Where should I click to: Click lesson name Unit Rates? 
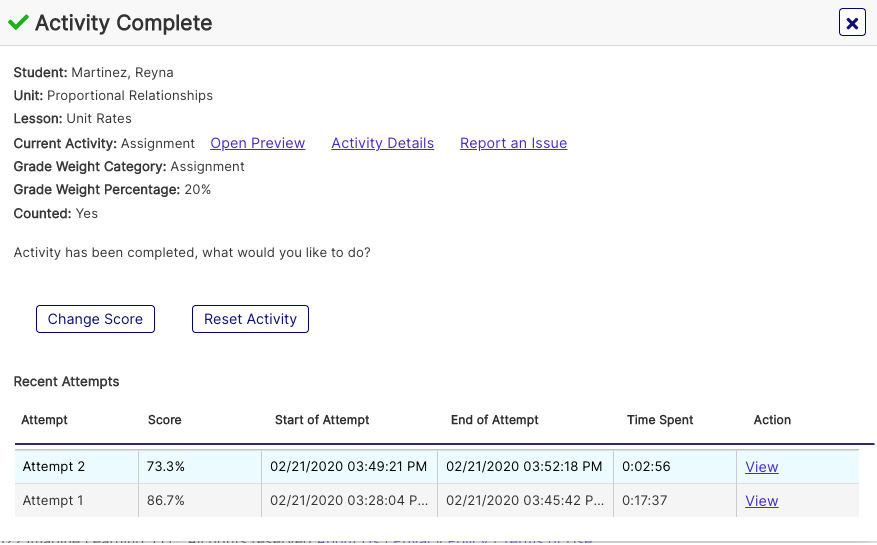click(x=99, y=119)
